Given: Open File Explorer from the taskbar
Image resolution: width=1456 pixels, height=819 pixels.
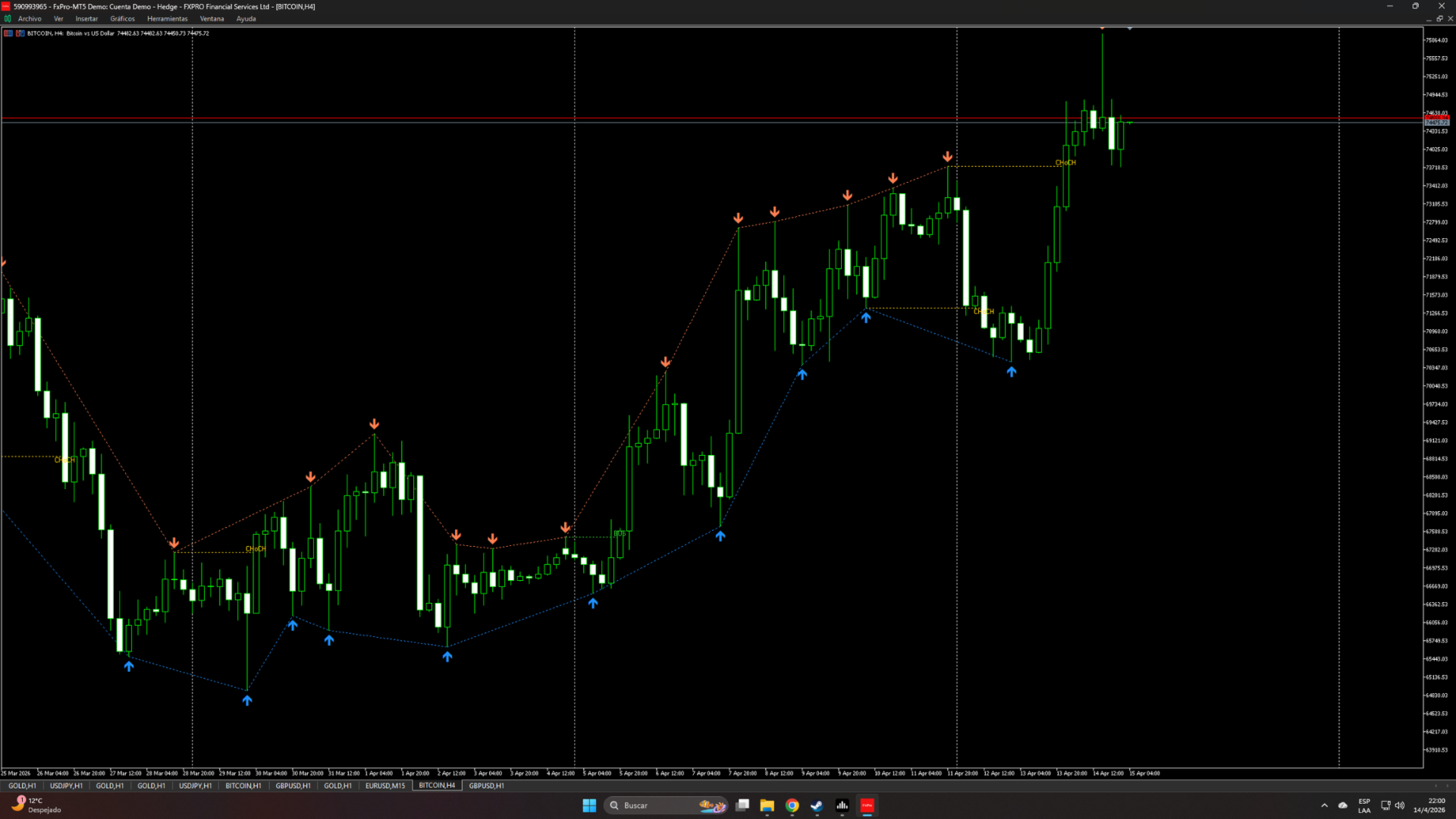Looking at the screenshot, I should (x=767, y=805).
